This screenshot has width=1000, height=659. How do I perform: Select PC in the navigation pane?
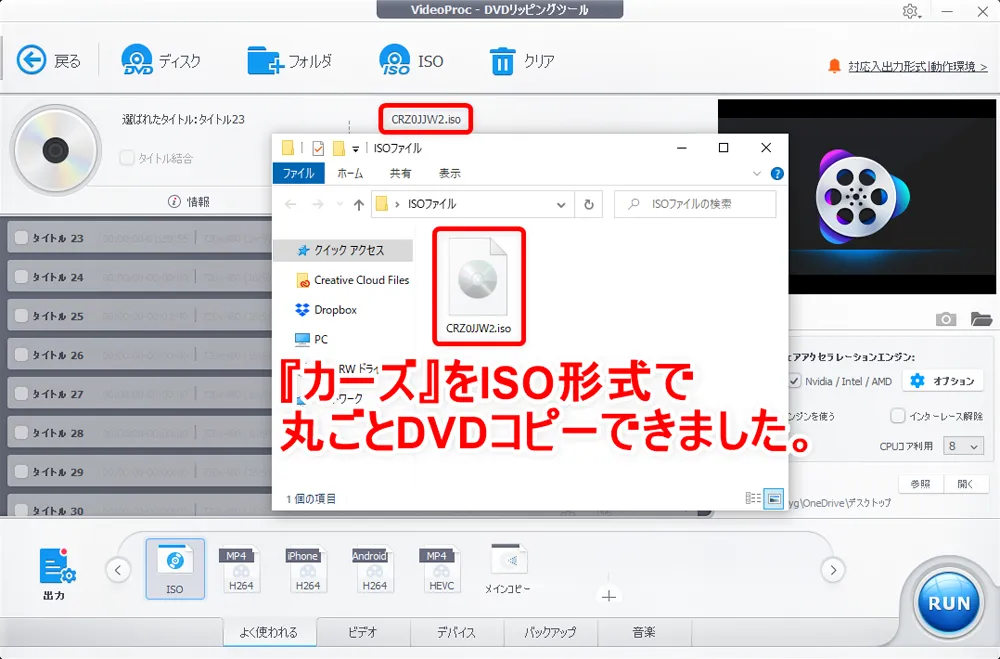tap(312, 339)
